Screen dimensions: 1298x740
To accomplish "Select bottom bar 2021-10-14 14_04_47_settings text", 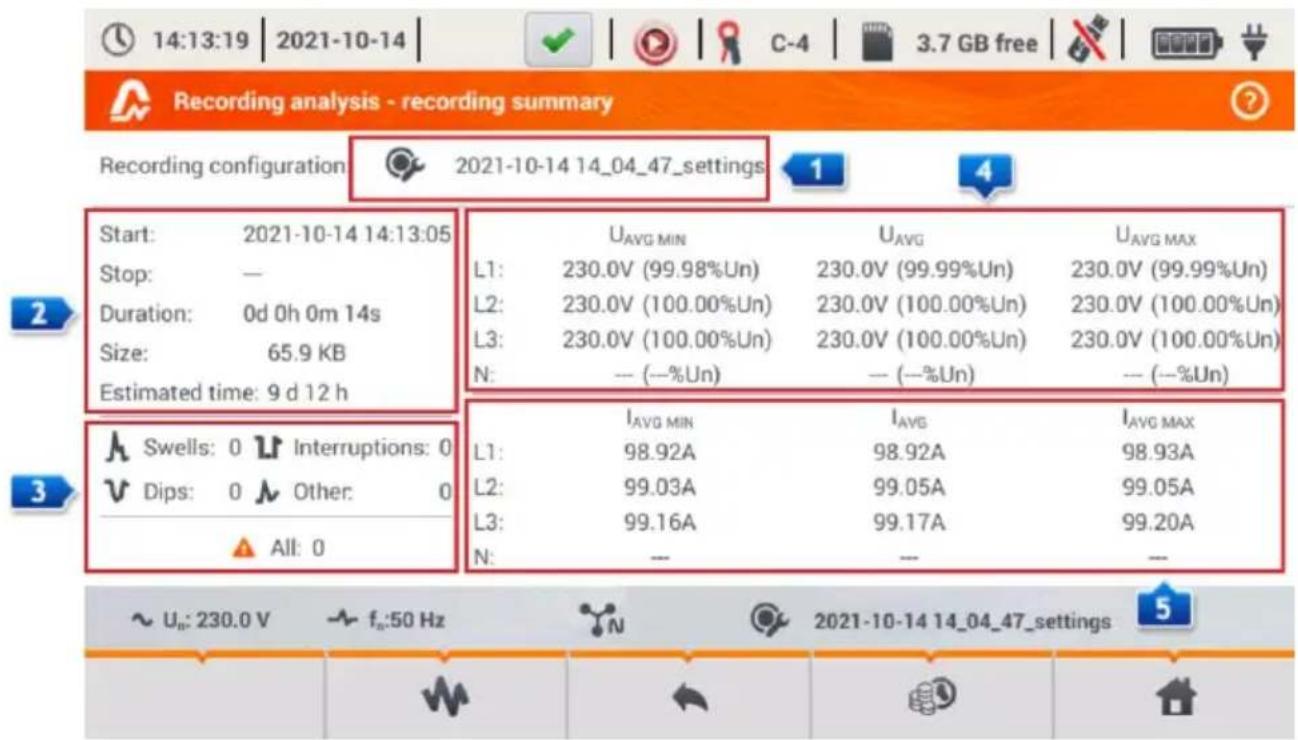I will point(962,621).
